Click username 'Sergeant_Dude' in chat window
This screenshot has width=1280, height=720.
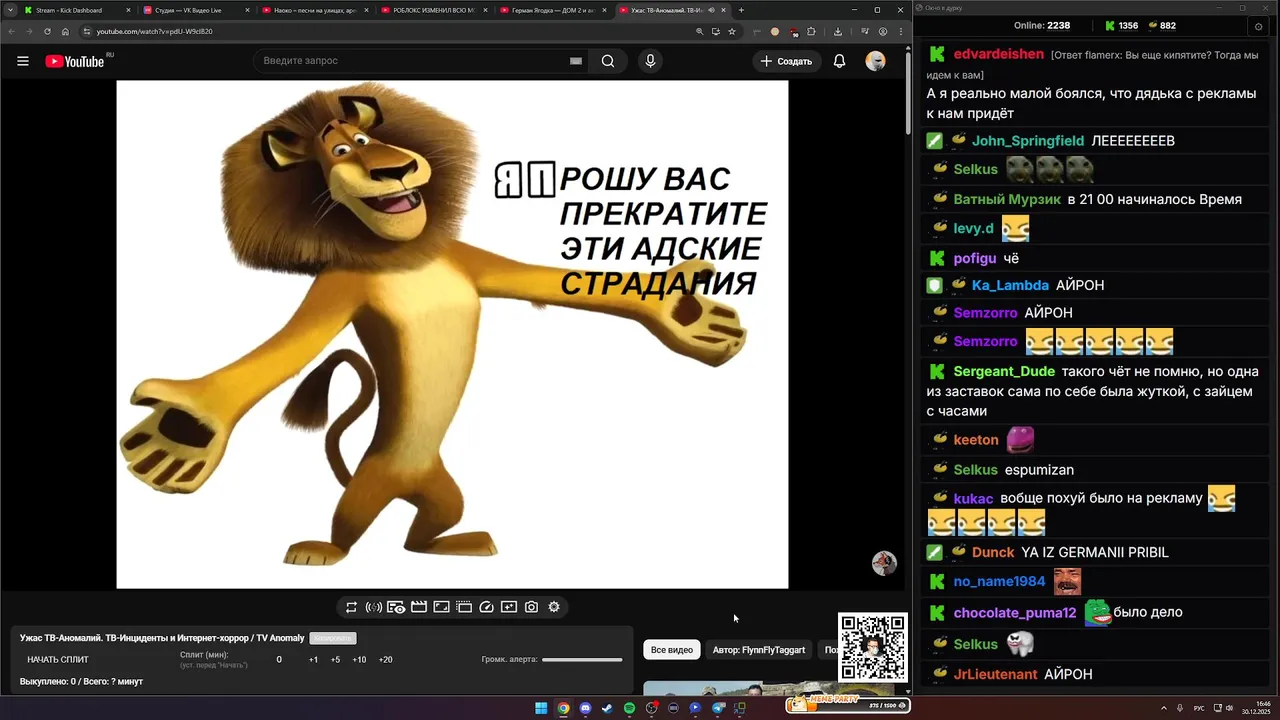pos(1004,372)
